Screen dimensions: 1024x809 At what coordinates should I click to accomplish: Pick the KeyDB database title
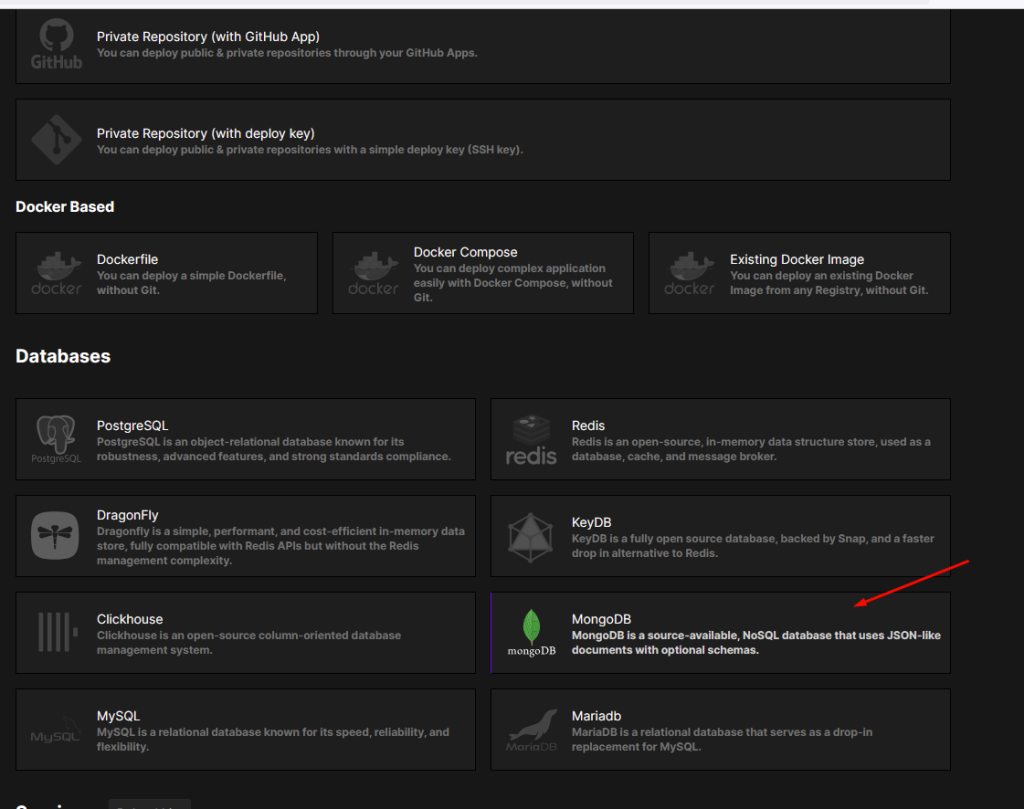(x=592, y=522)
